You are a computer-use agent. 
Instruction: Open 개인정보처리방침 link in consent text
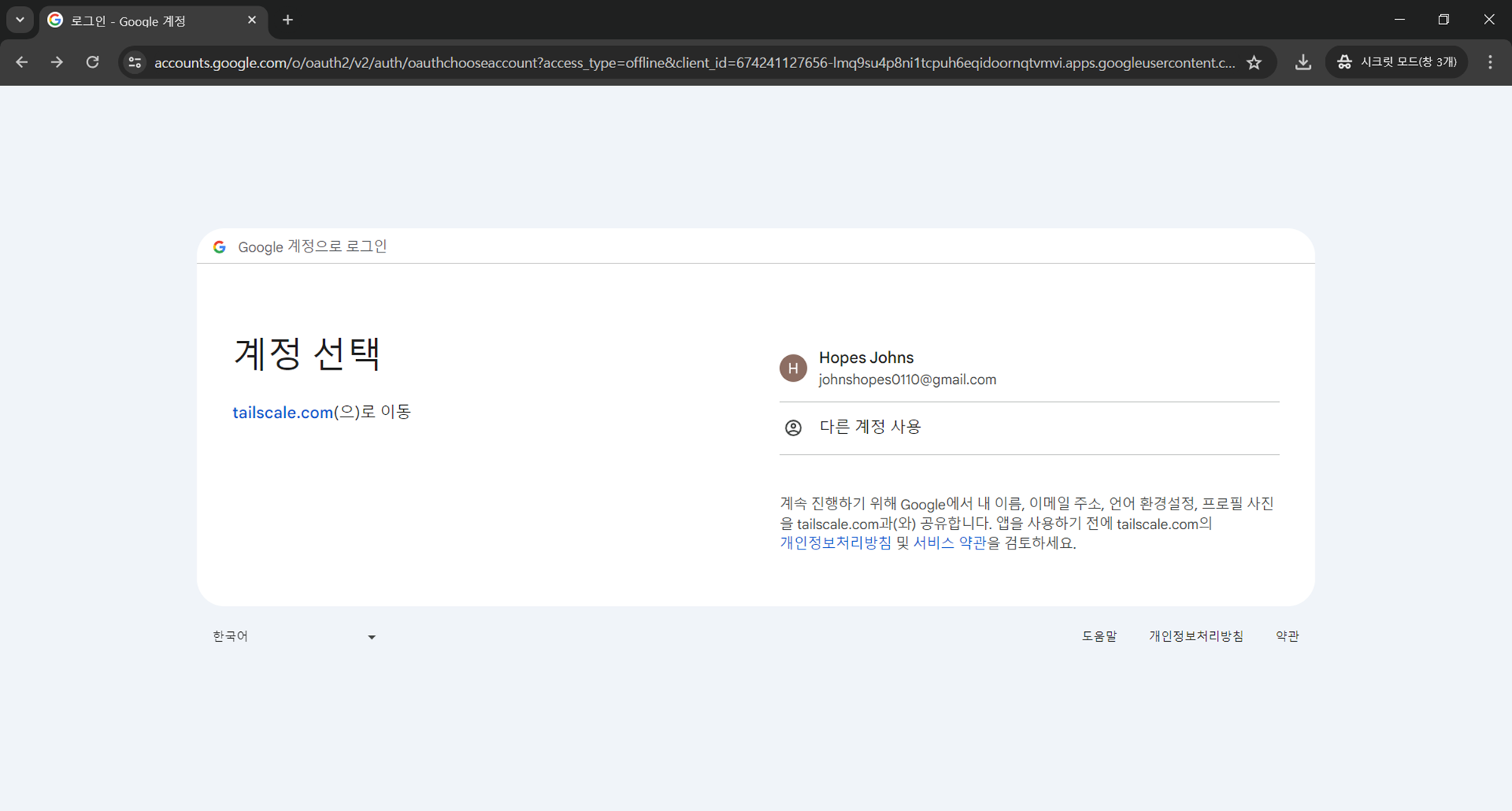(x=835, y=543)
